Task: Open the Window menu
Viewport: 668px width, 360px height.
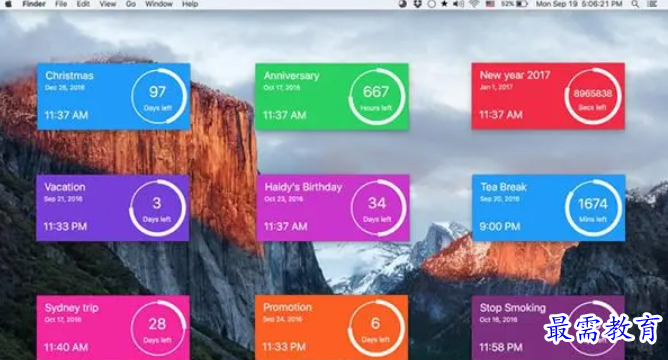Action: 158,4
